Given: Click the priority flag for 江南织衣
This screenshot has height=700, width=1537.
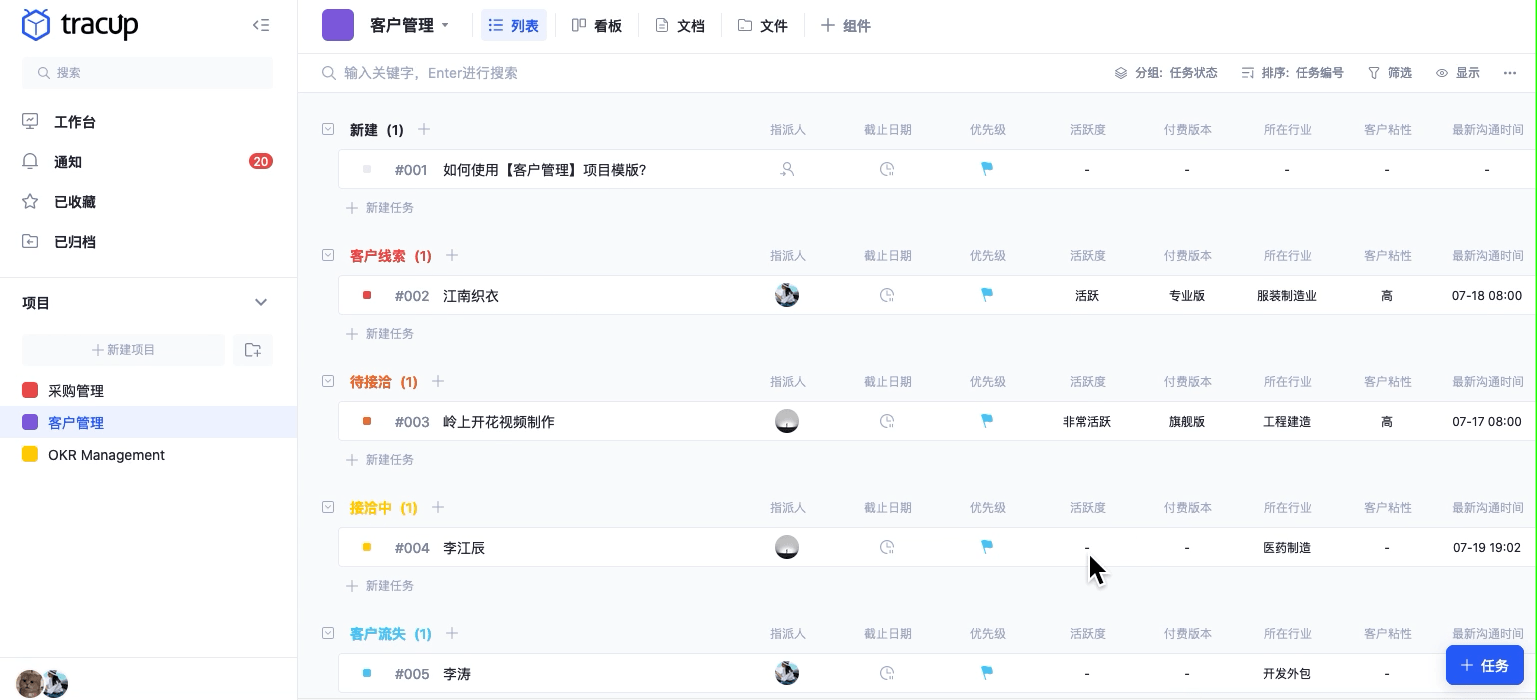Looking at the screenshot, I should coord(987,295).
